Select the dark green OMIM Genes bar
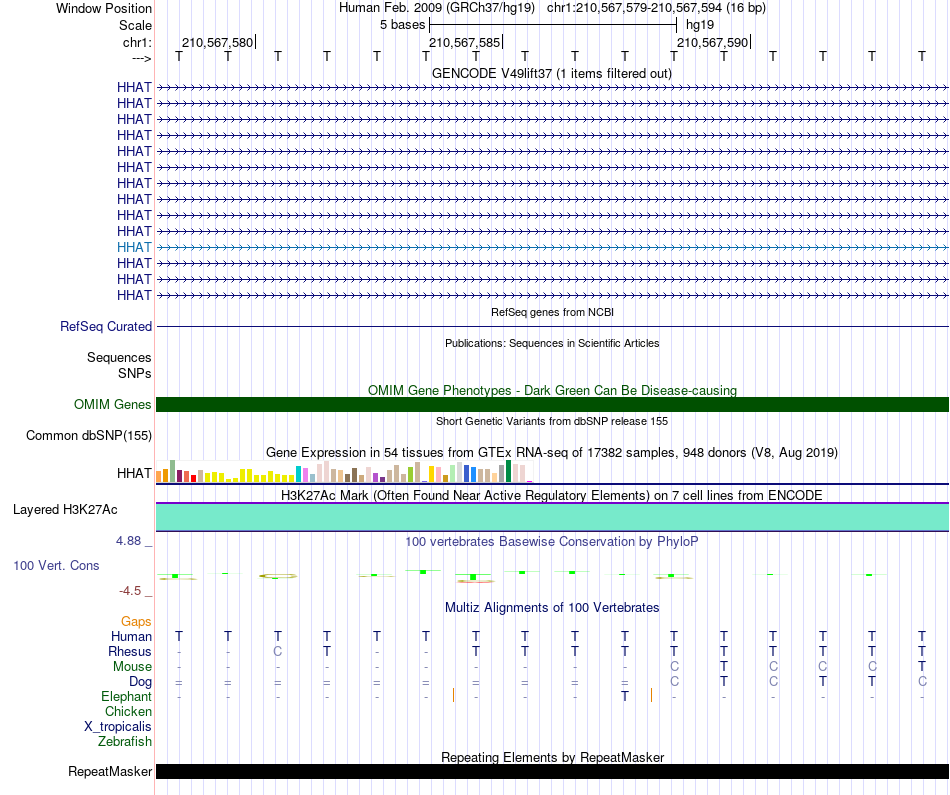 tap(552, 404)
